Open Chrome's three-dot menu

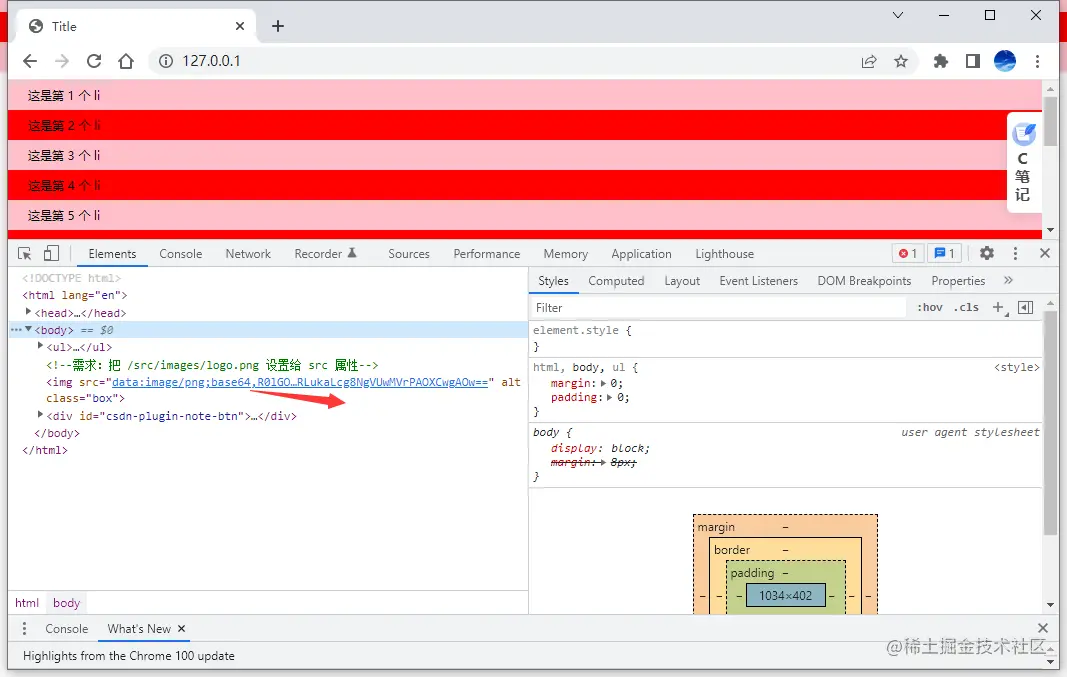(1037, 61)
